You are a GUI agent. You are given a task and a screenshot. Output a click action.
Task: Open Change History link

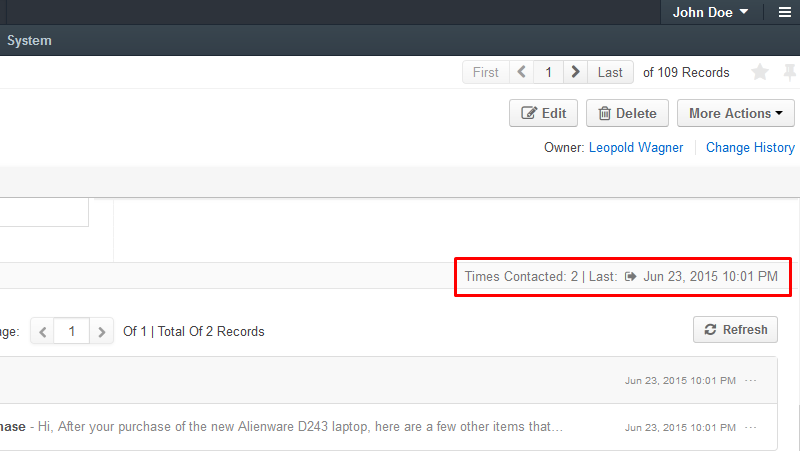750,147
